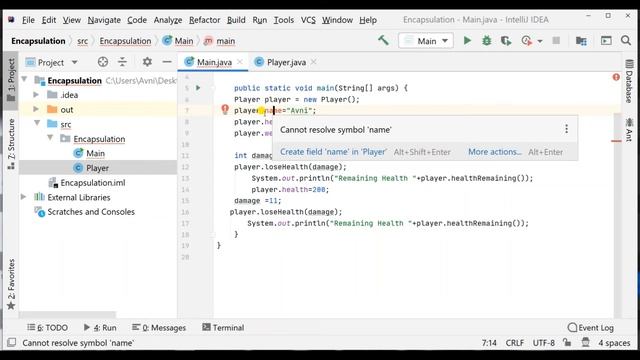Open the run configuration Main dropdown
The height and width of the screenshot is (360, 640).
coord(426,41)
